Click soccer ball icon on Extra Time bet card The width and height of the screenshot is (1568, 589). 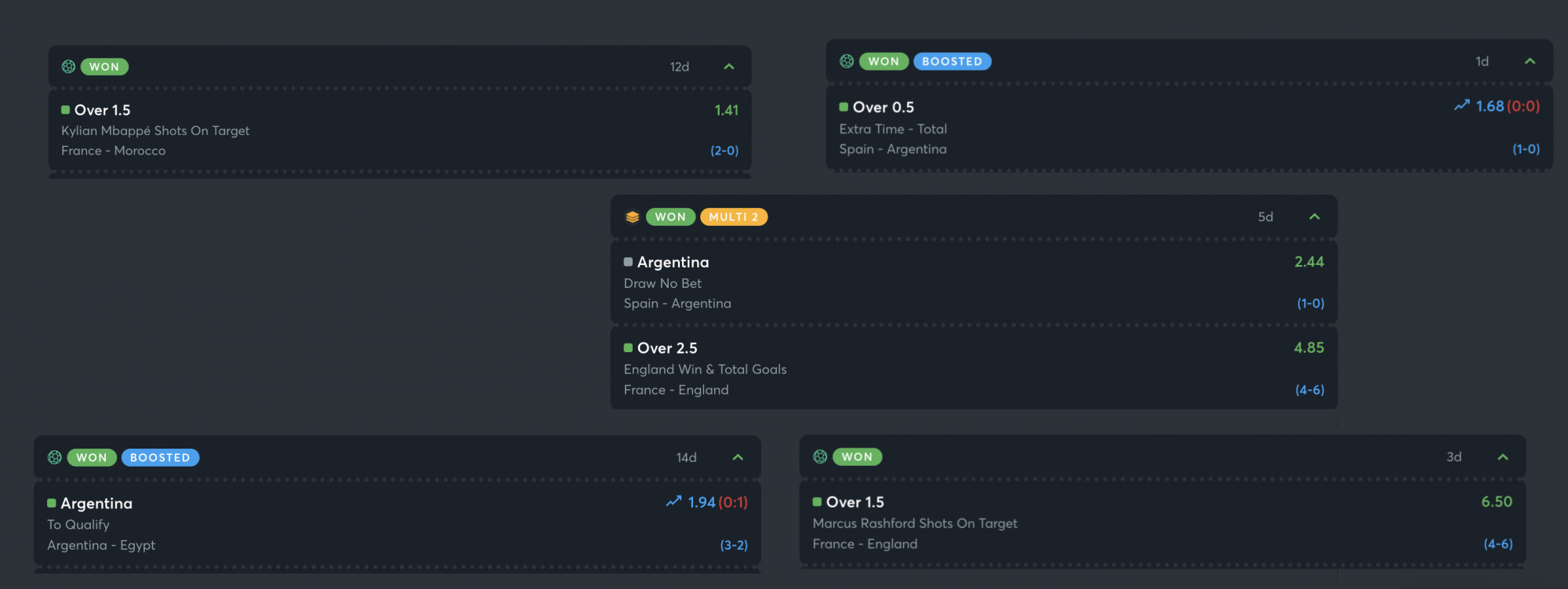coord(847,61)
